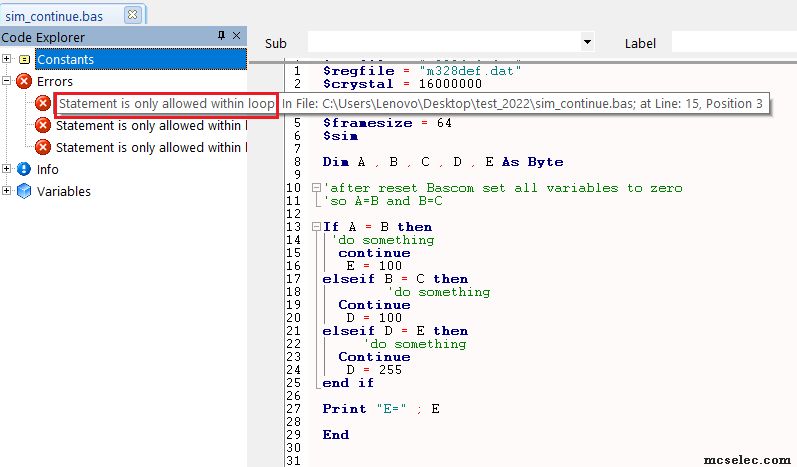Collapse the comment block fold at line 10
797x467 pixels.
pos(316,188)
